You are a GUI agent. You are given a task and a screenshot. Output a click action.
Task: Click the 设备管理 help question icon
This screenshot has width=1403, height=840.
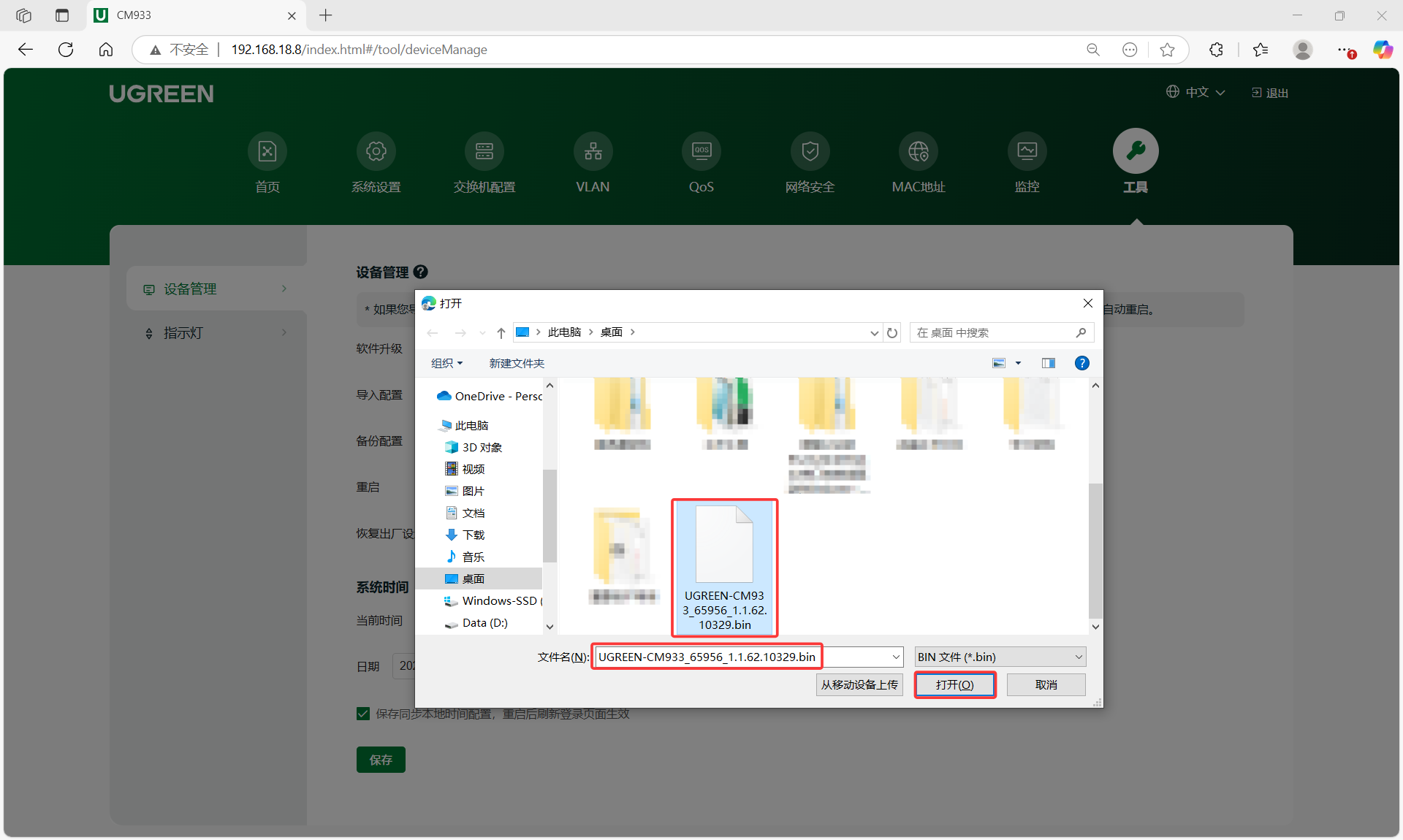click(420, 272)
